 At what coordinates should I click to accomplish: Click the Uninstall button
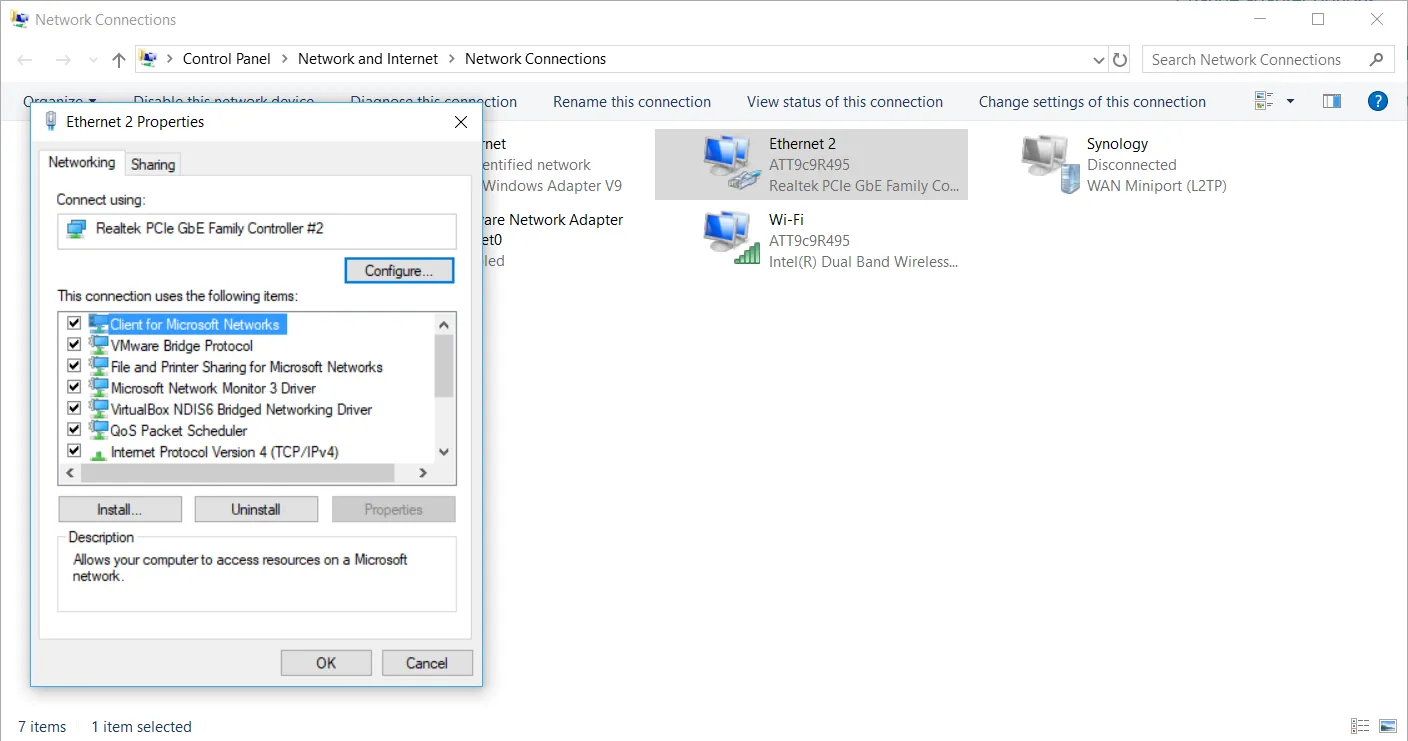tap(256, 509)
